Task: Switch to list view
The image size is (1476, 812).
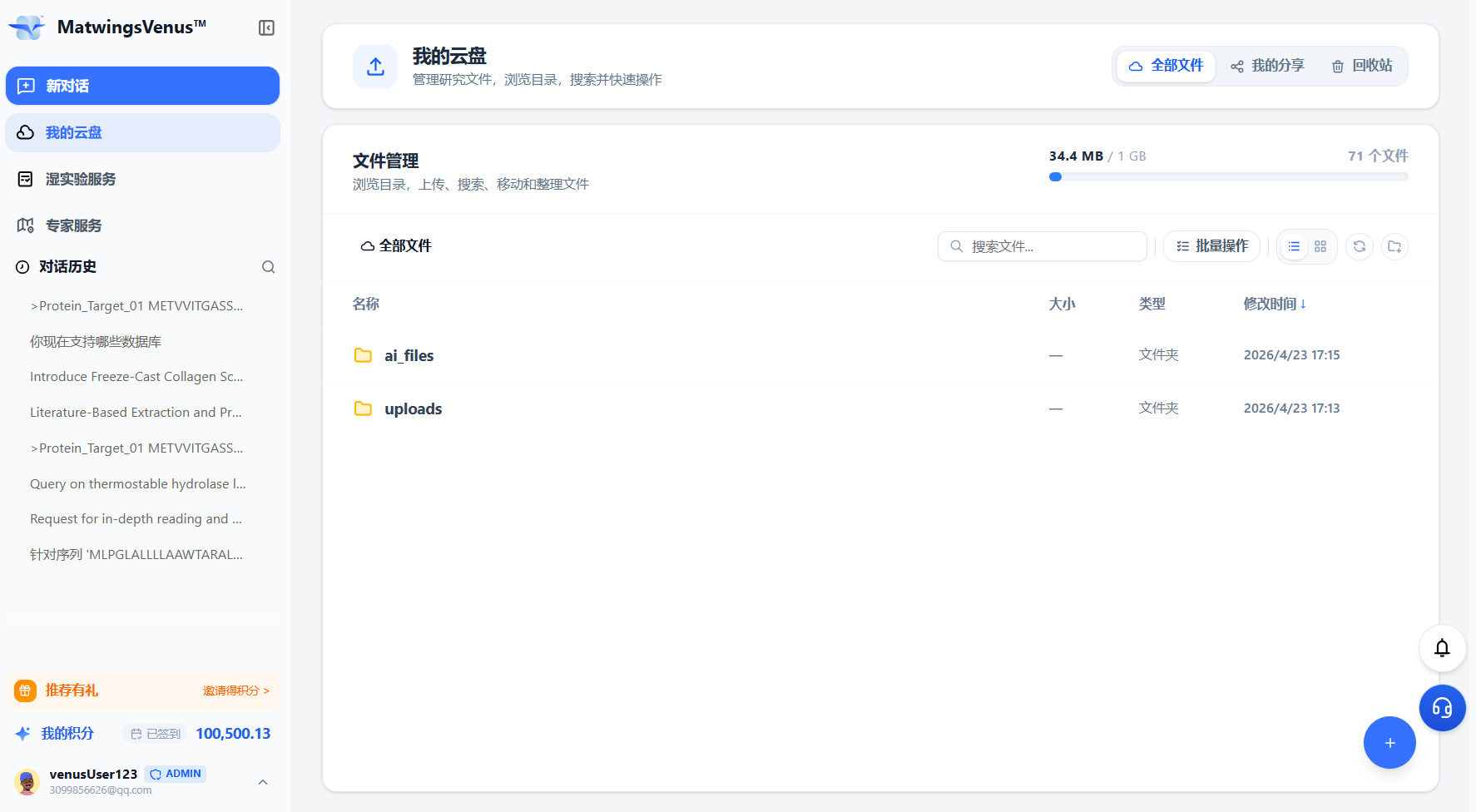Action: (1294, 246)
